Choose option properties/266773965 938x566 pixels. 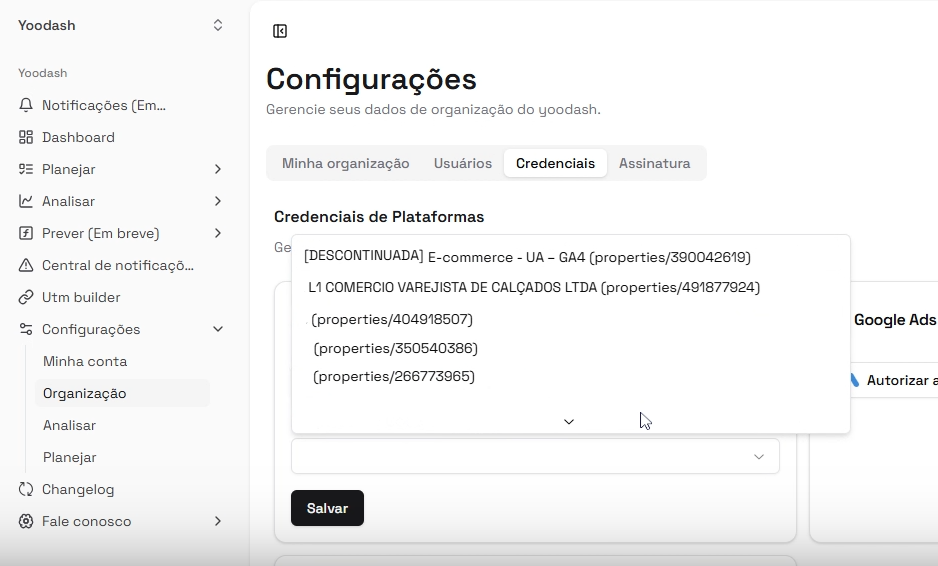394,376
